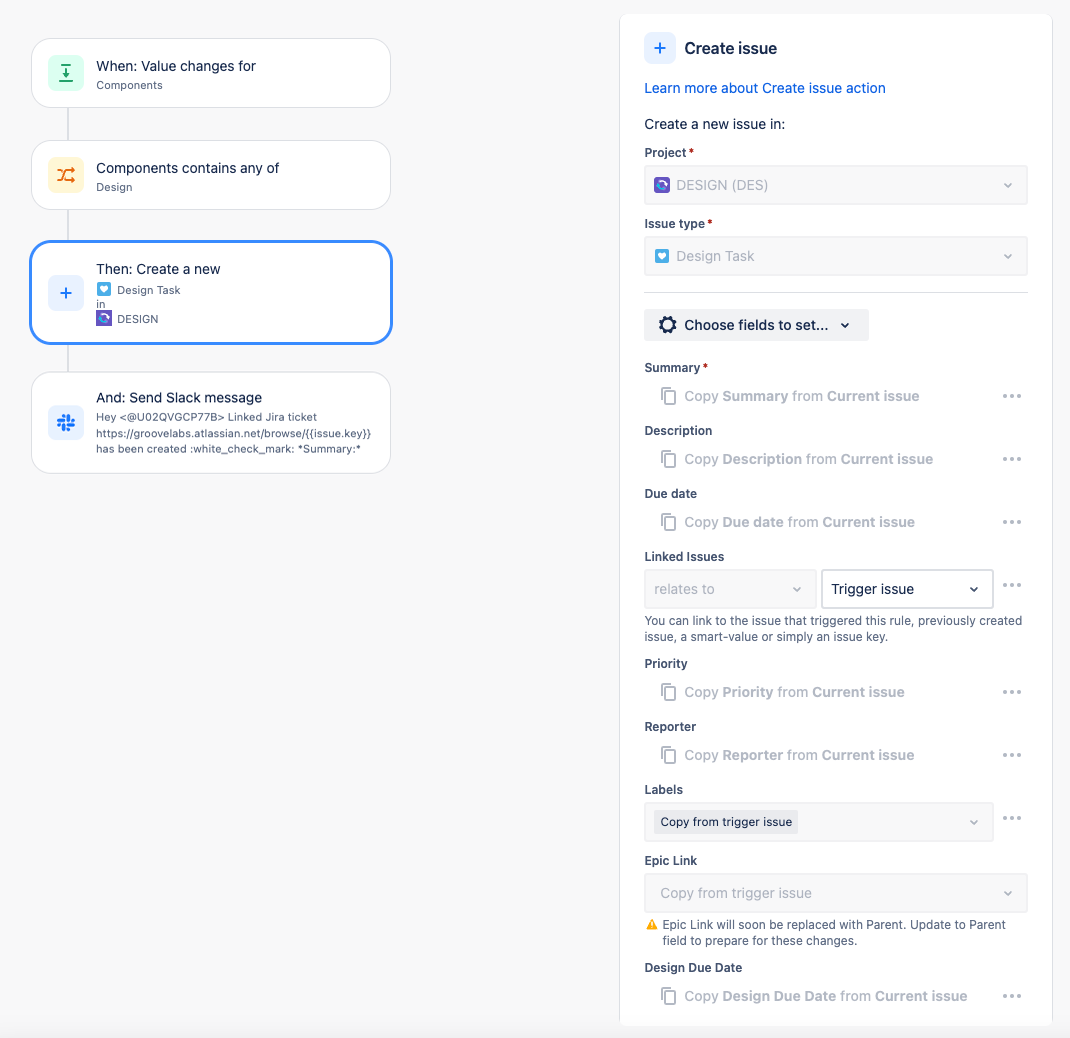
Task: Click the Design Task issue type icon
Action: tap(104, 289)
